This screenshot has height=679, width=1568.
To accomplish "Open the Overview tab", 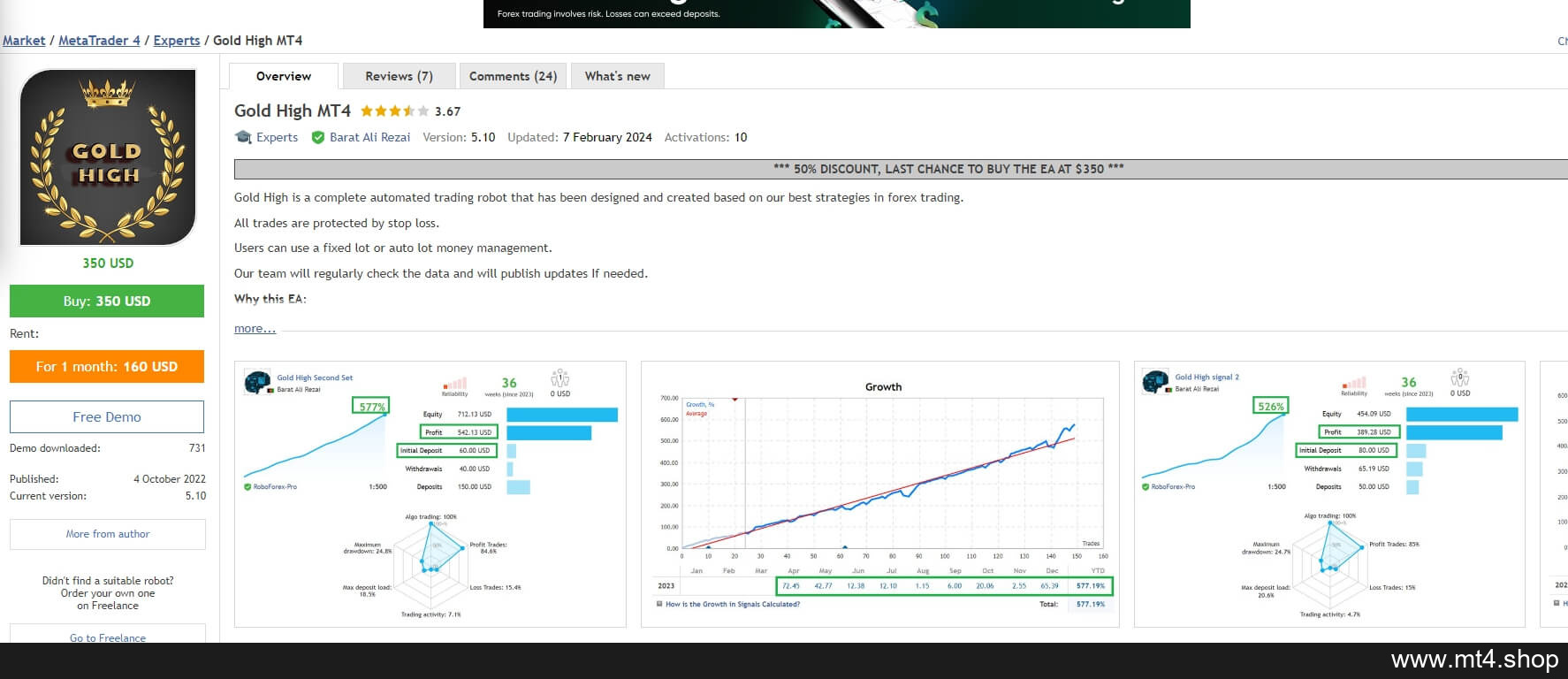I will (x=284, y=76).
